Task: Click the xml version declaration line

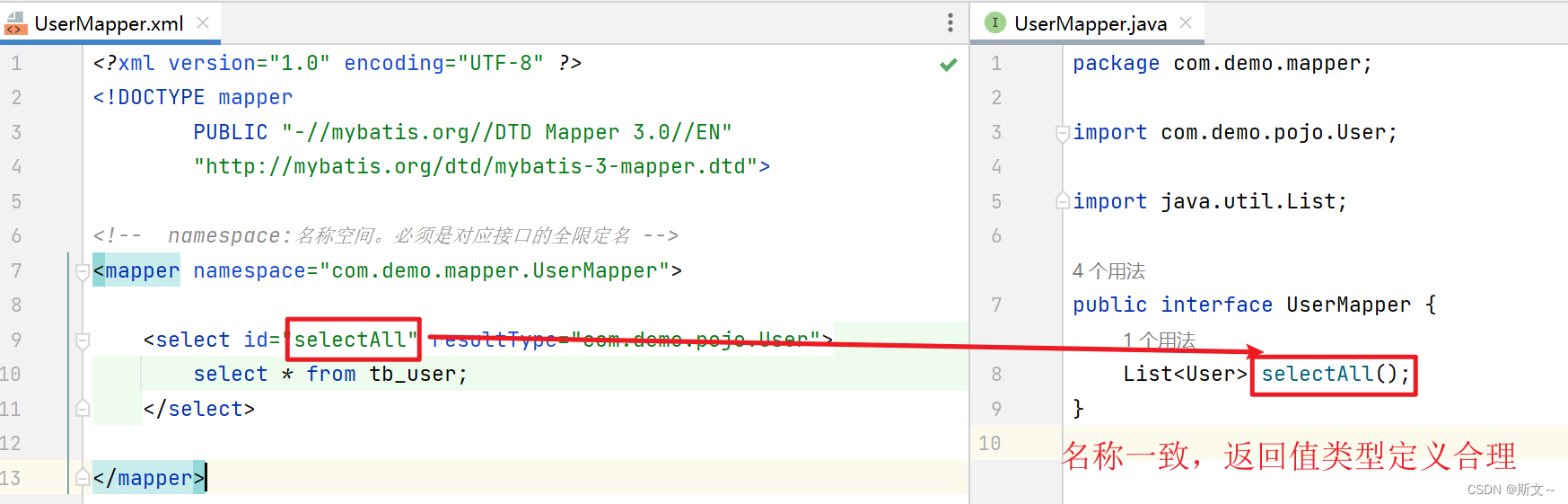Action: tap(337, 63)
